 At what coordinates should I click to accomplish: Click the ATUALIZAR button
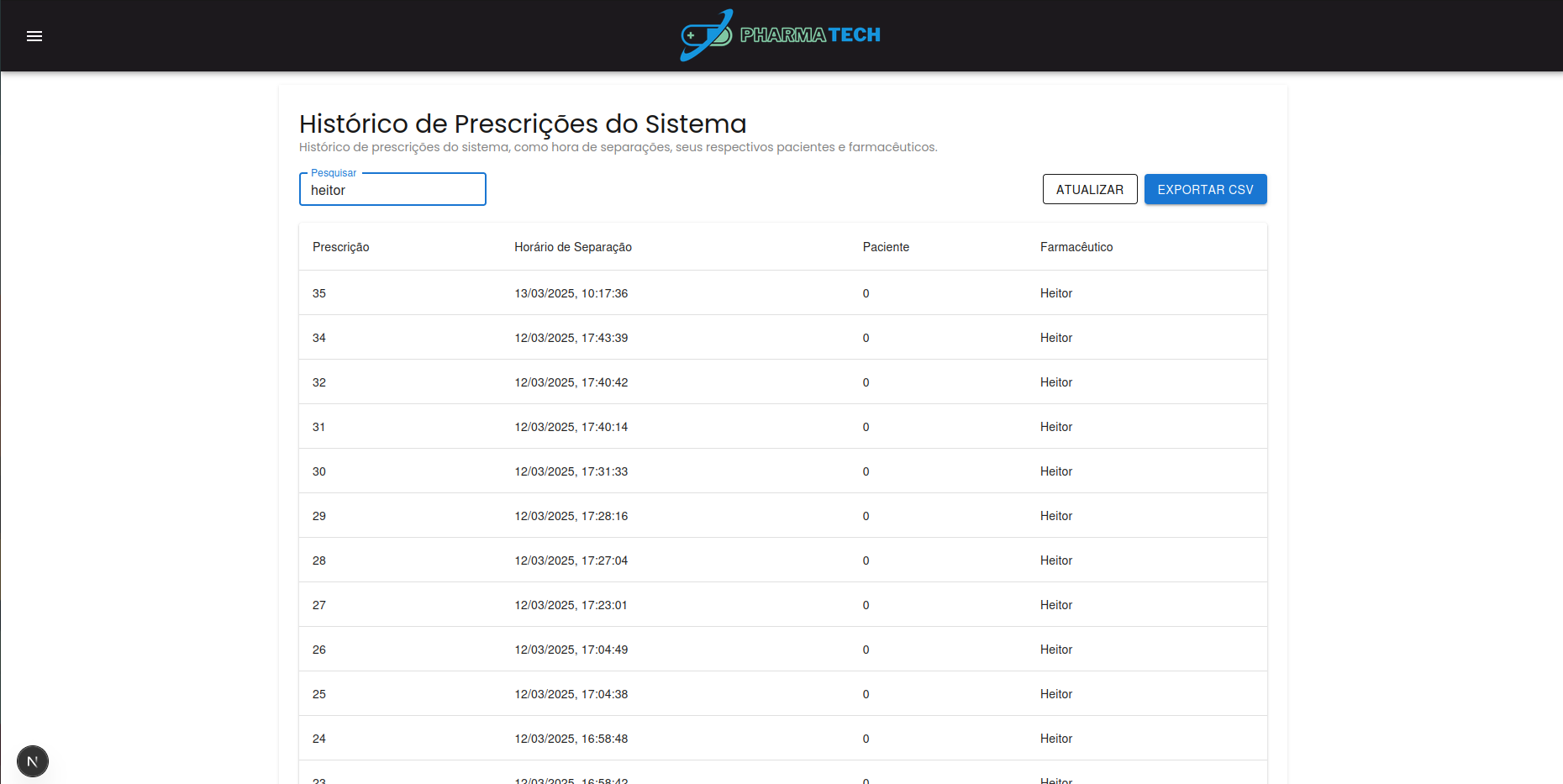point(1090,189)
